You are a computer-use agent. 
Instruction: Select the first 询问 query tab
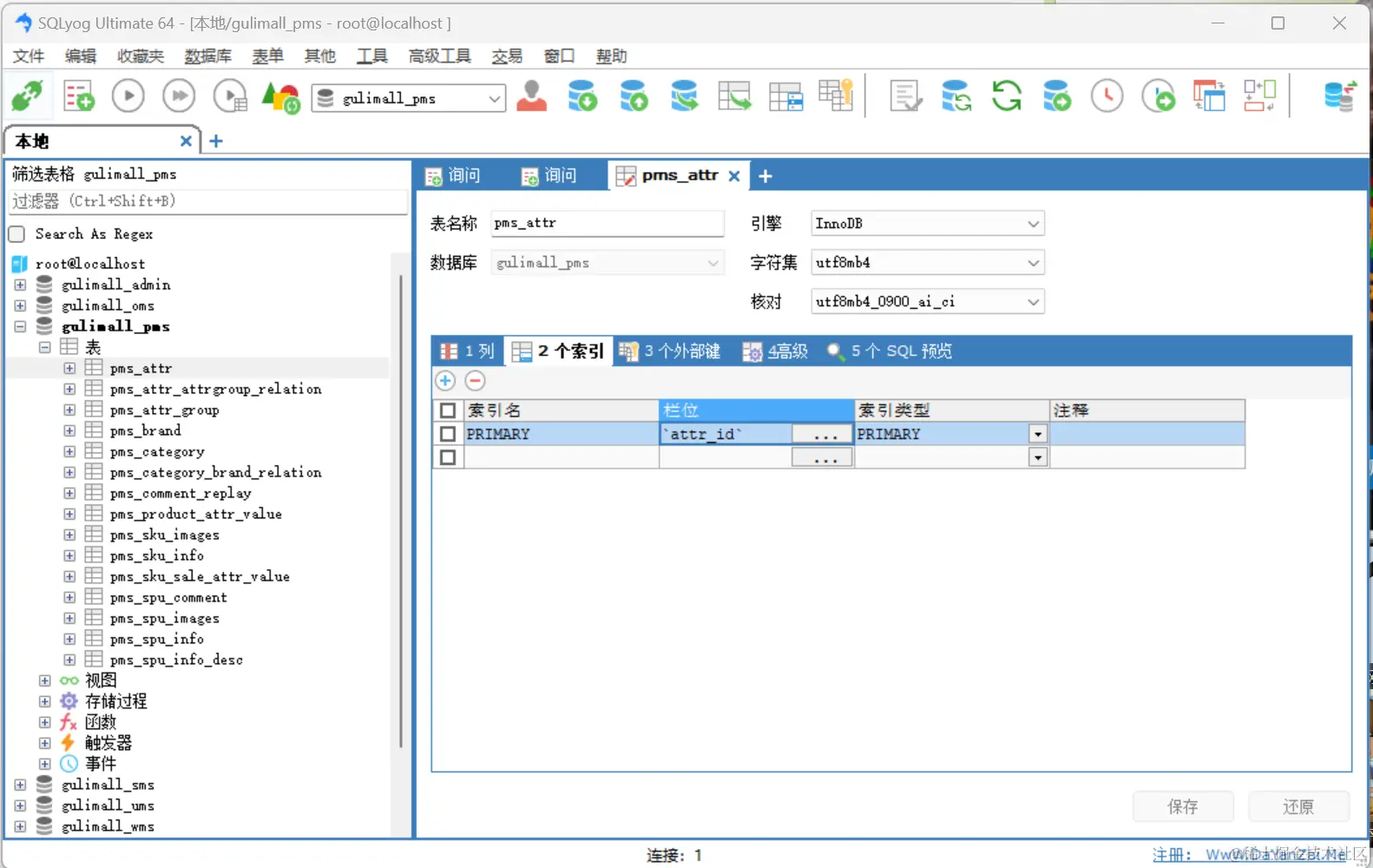point(452,176)
